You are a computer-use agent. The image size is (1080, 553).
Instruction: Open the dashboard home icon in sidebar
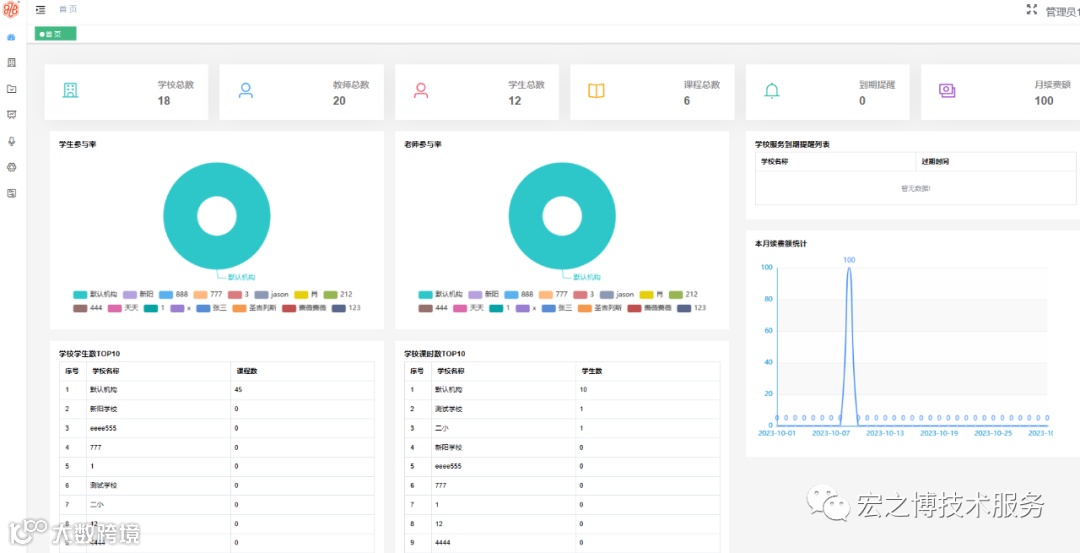click(11, 37)
